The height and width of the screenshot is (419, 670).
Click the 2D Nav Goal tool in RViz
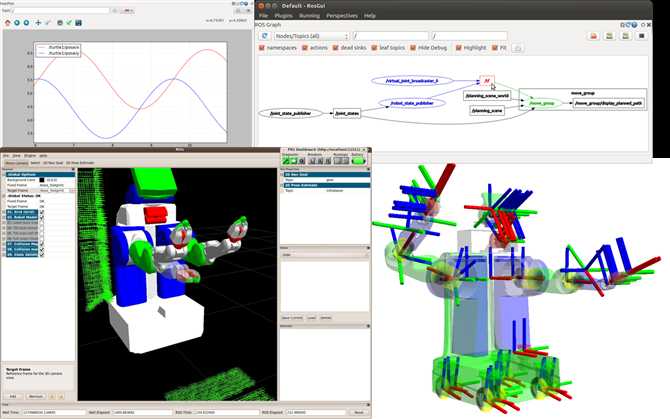[53, 163]
